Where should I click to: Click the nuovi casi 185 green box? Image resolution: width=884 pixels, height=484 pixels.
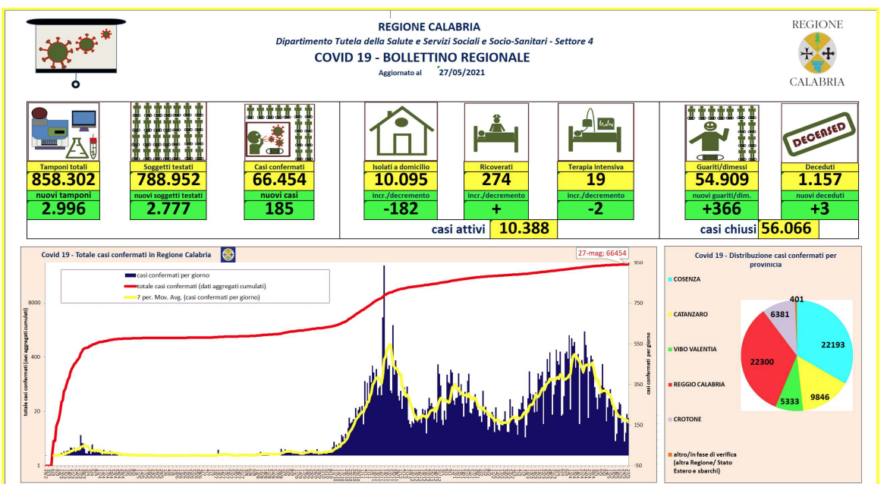tap(279, 211)
